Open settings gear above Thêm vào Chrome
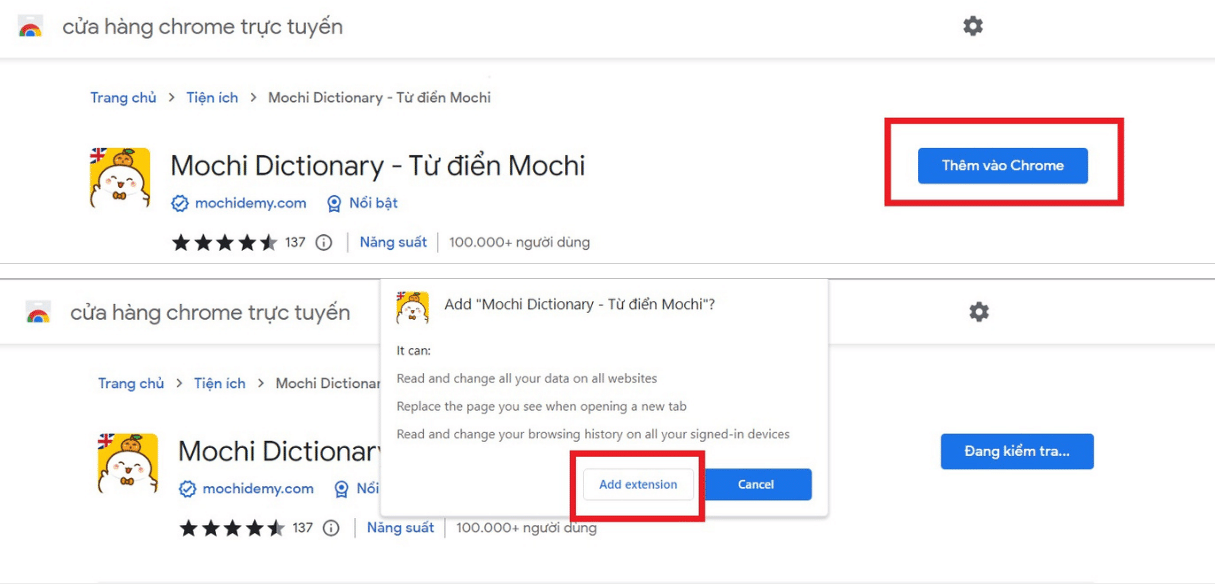This screenshot has width=1215, height=585. point(973,26)
